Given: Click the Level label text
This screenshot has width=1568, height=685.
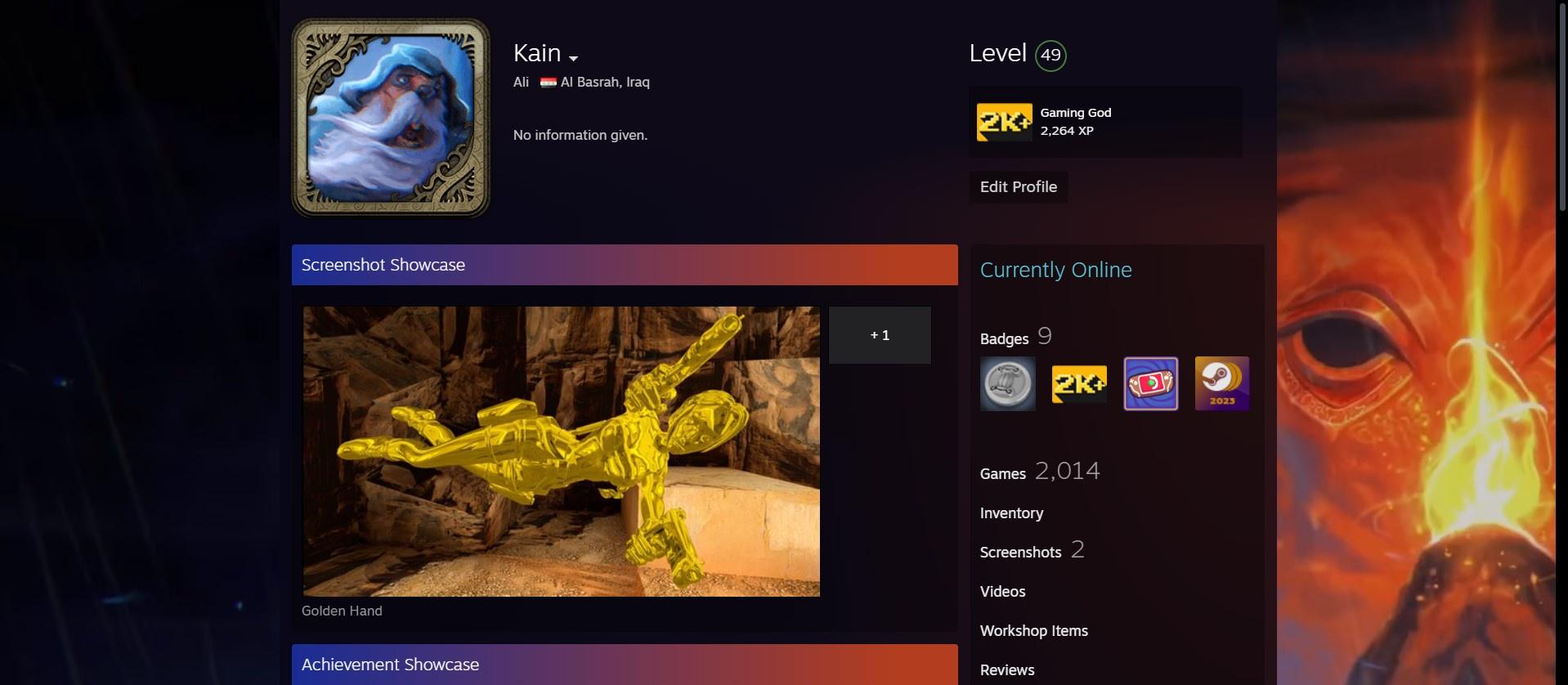Looking at the screenshot, I should click(x=997, y=53).
